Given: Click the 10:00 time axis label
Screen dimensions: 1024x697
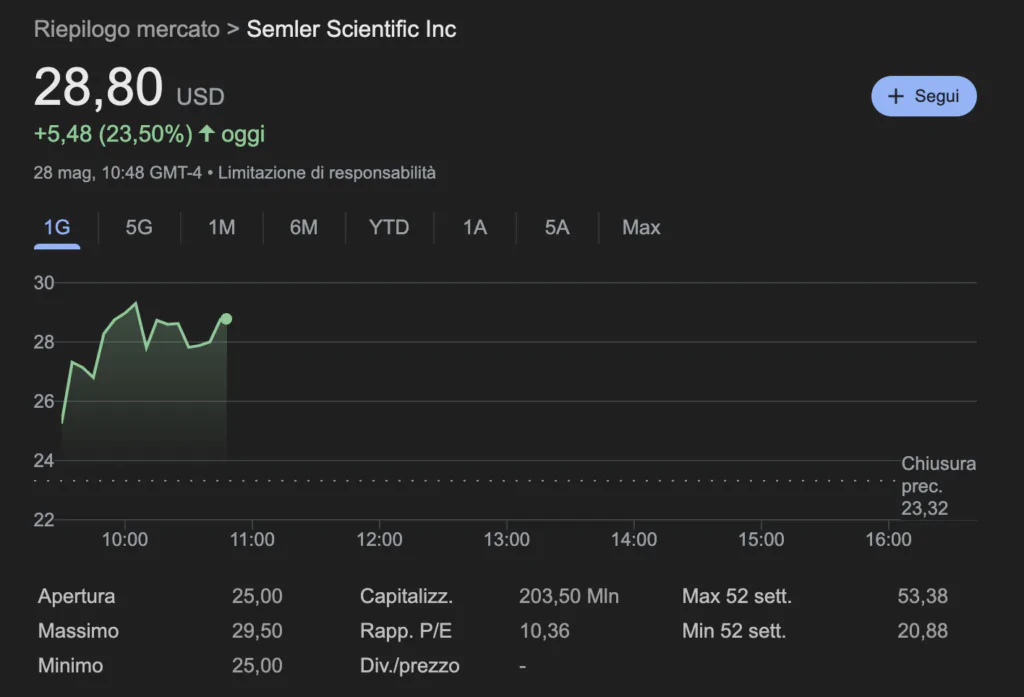Looking at the screenshot, I should (x=125, y=540).
